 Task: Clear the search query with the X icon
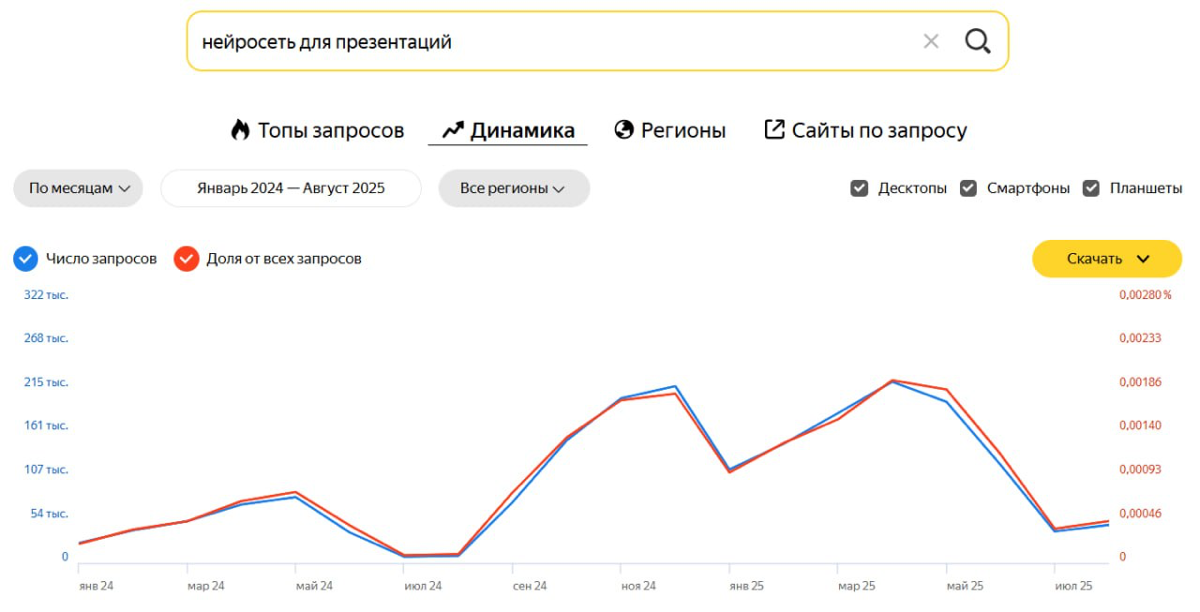(x=931, y=41)
